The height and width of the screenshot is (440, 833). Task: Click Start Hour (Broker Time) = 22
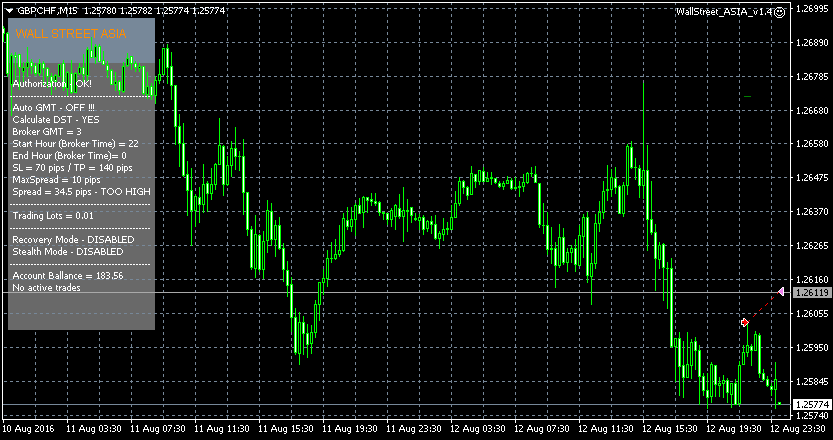[75, 143]
